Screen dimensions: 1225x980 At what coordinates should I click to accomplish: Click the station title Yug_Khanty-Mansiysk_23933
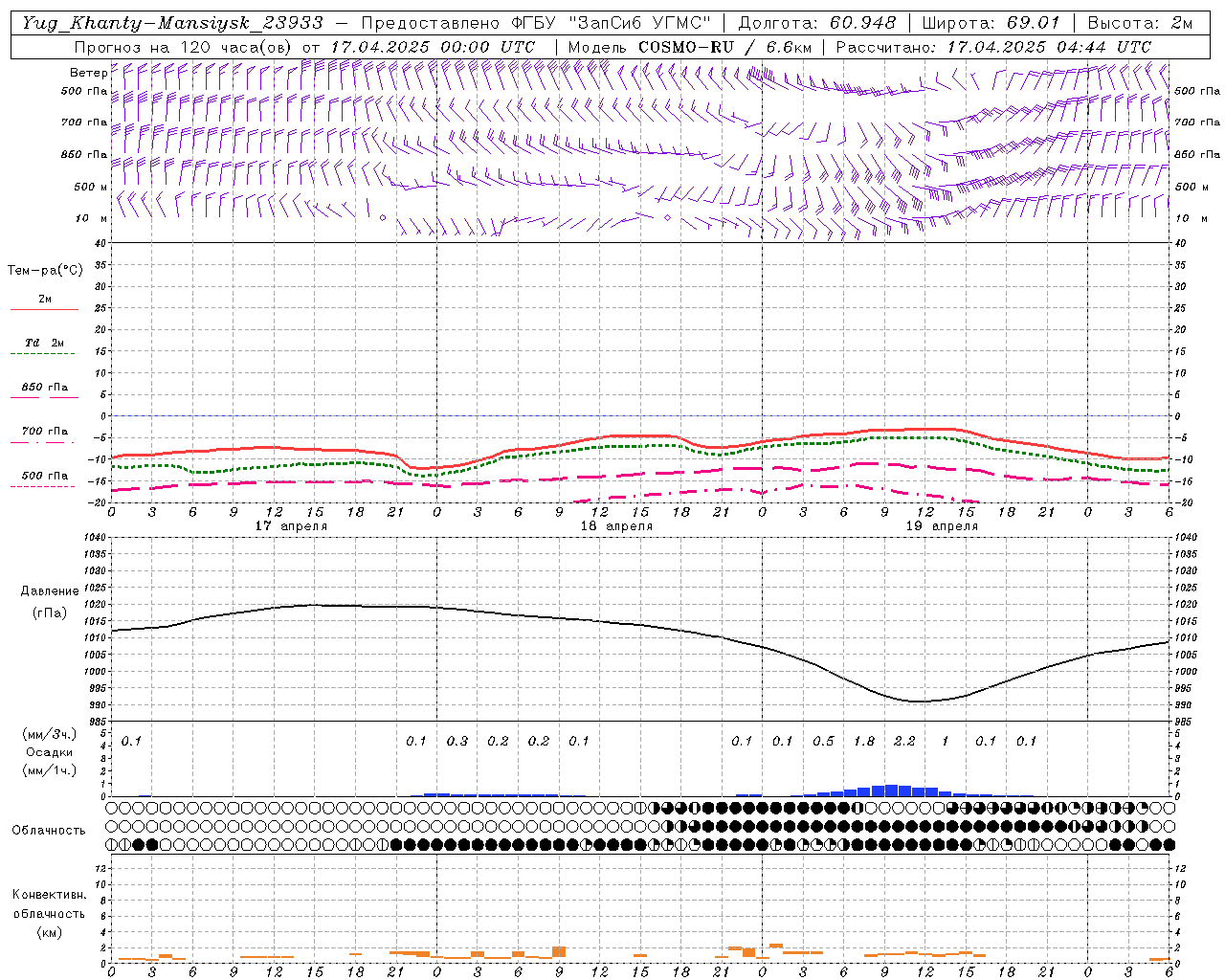(x=172, y=23)
